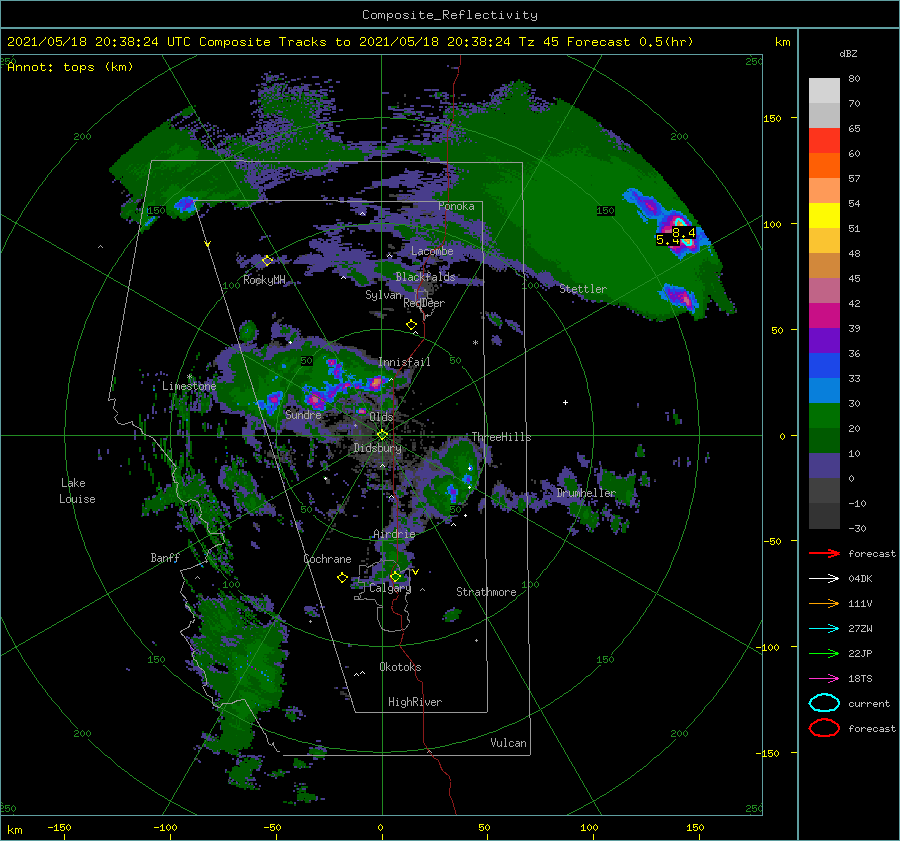
Task: Click the Composite_Reflectivity title
Action: [450, 15]
